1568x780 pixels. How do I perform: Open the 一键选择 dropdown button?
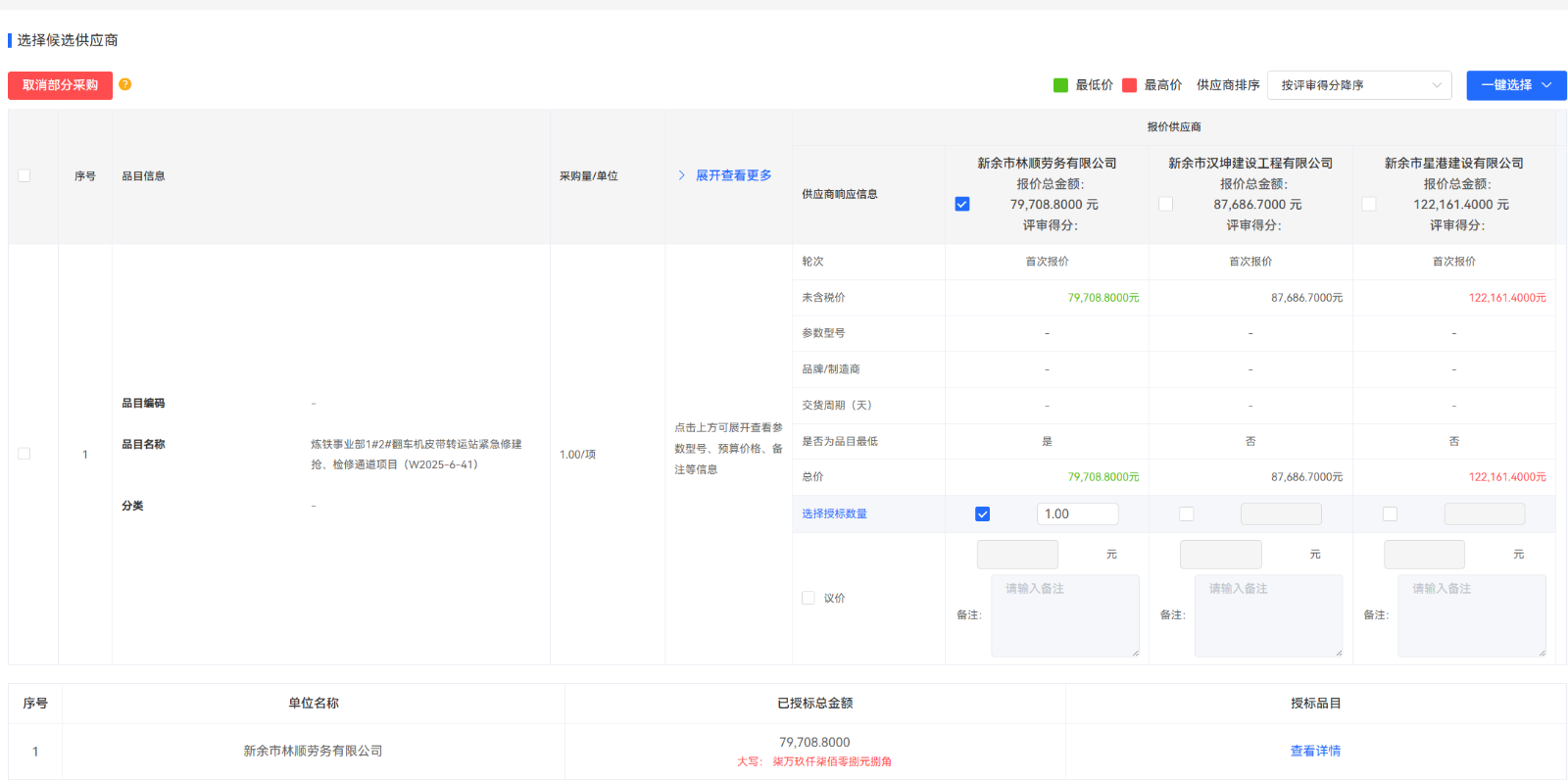pyautogui.click(x=1516, y=85)
